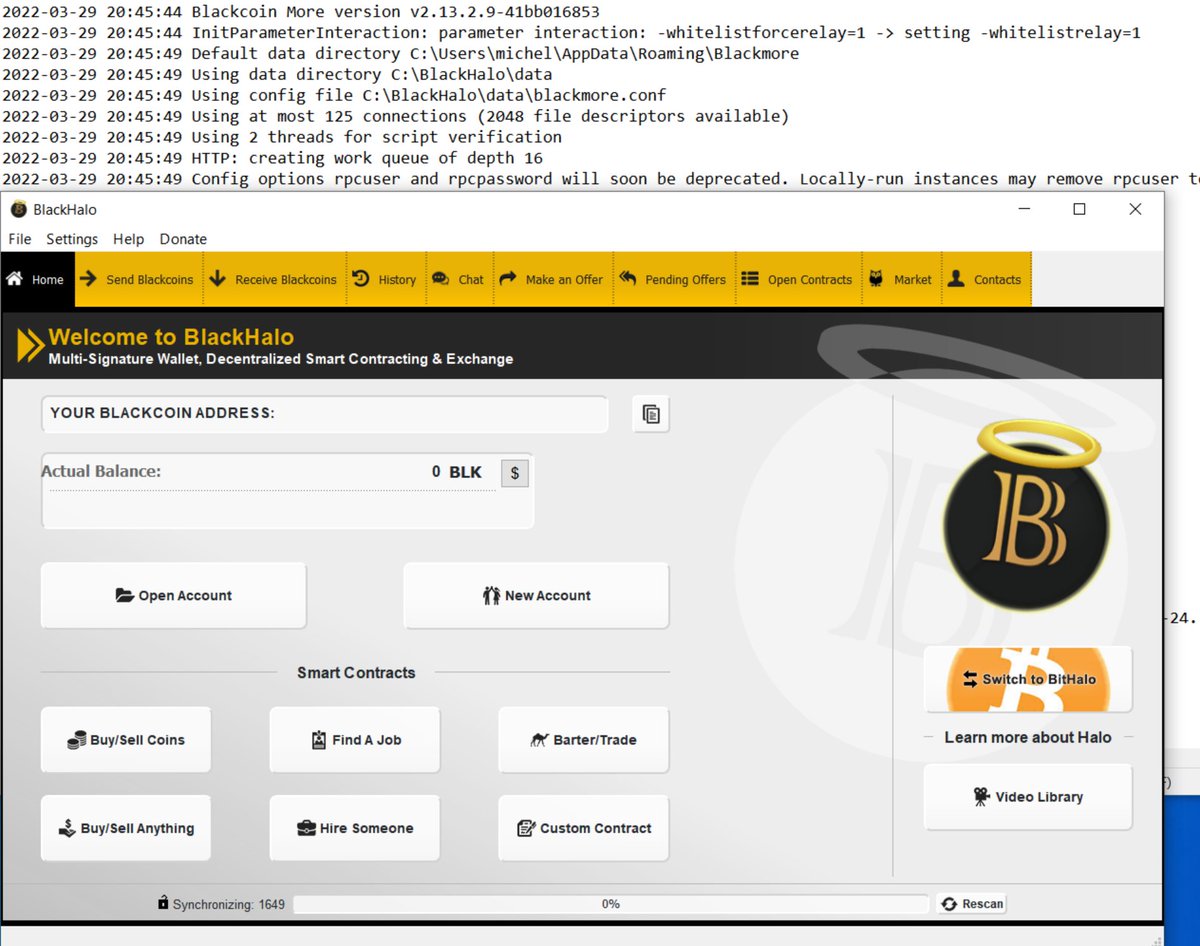Click the 'Welcome to BlackHalo' heading
Viewport: 1200px width, 946px height.
171,337
